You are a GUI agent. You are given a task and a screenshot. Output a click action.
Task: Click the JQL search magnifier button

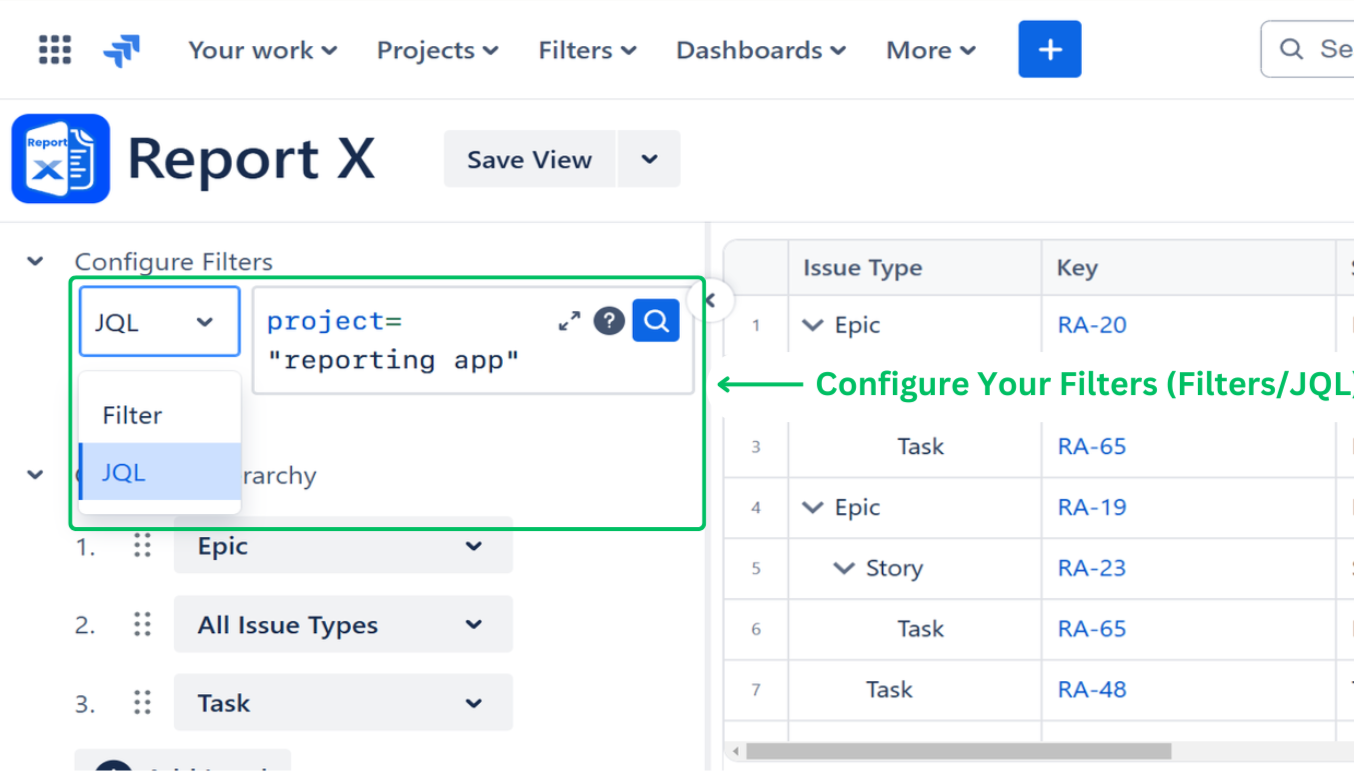tap(656, 321)
